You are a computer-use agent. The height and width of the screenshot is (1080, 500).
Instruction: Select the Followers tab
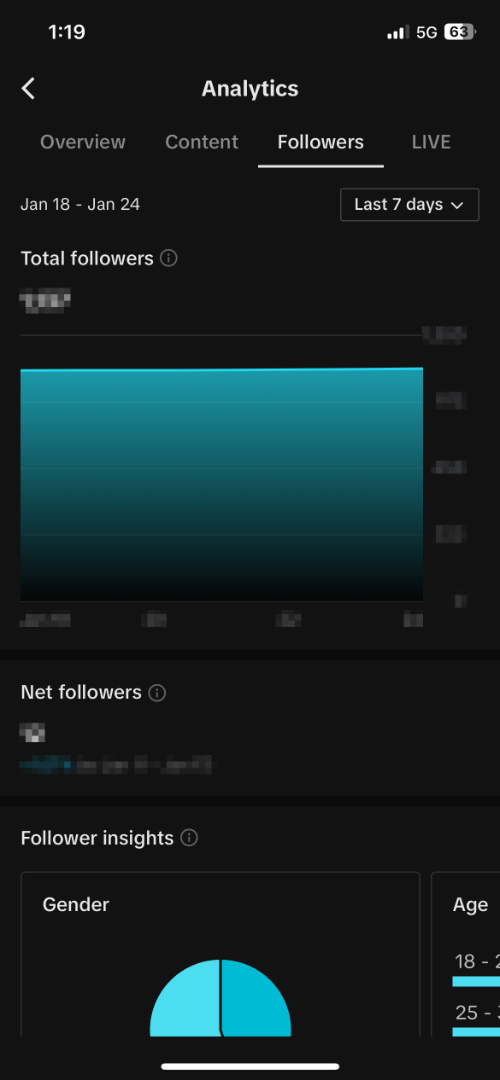click(x=320, y=143)
